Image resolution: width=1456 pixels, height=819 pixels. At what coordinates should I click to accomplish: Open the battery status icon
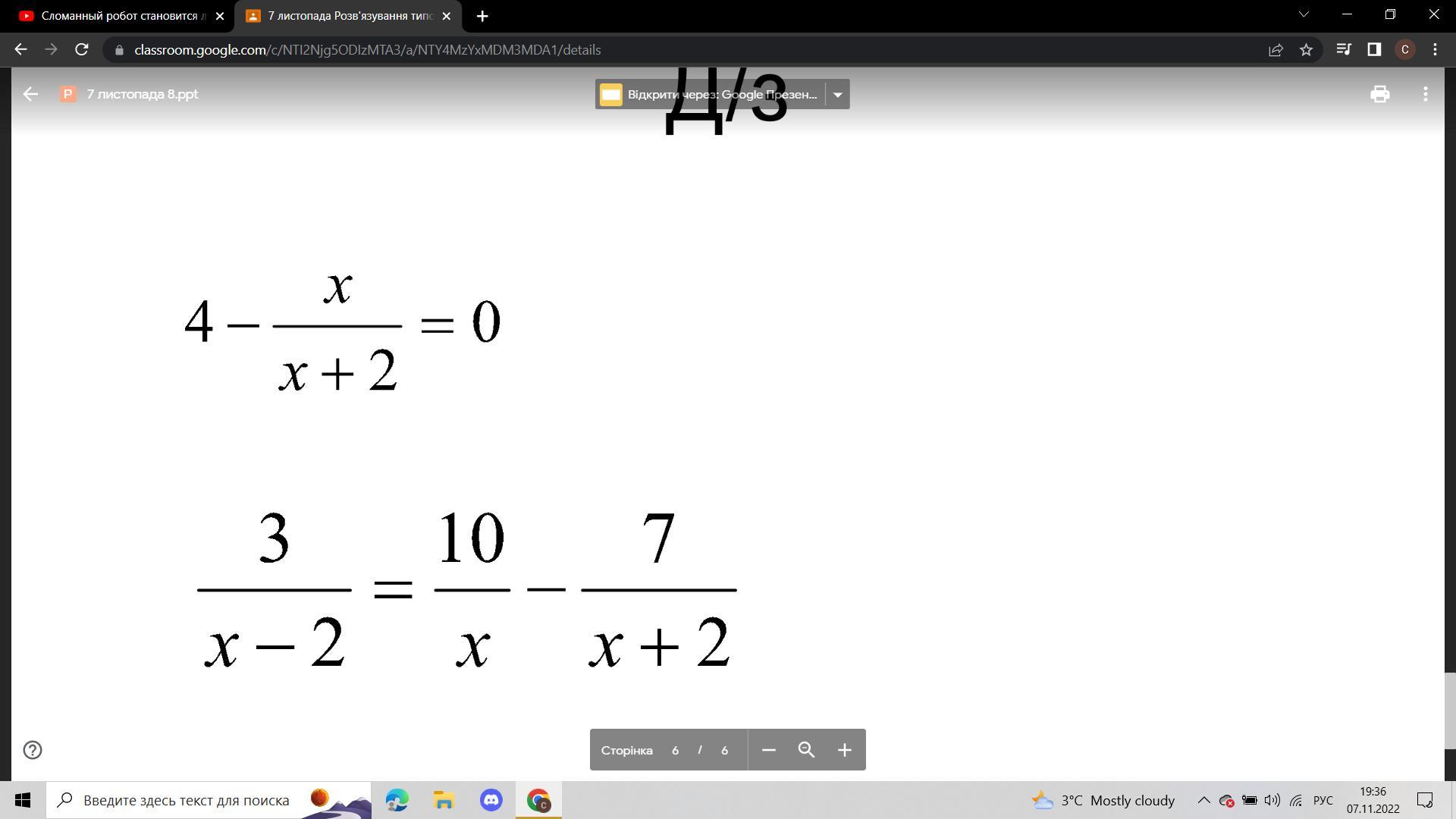coord(1249,800)
